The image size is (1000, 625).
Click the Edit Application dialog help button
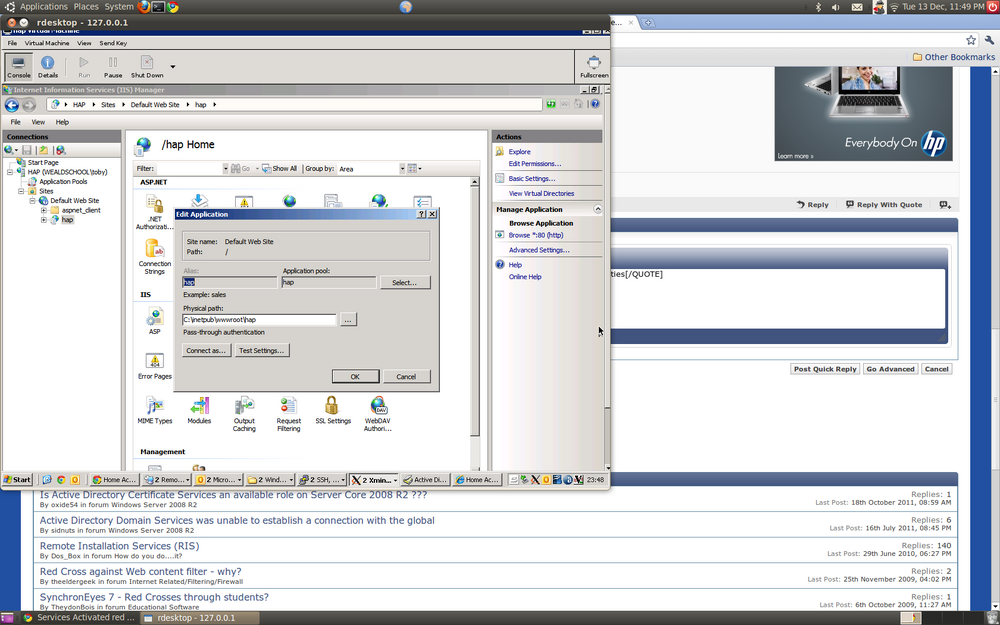tap(421, 214)
